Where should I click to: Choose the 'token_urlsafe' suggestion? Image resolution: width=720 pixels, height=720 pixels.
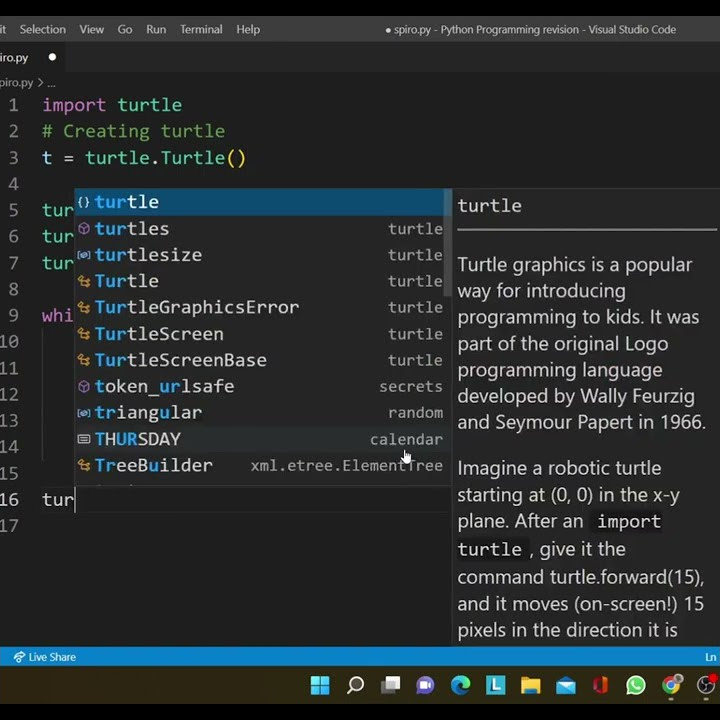[260, 386]
